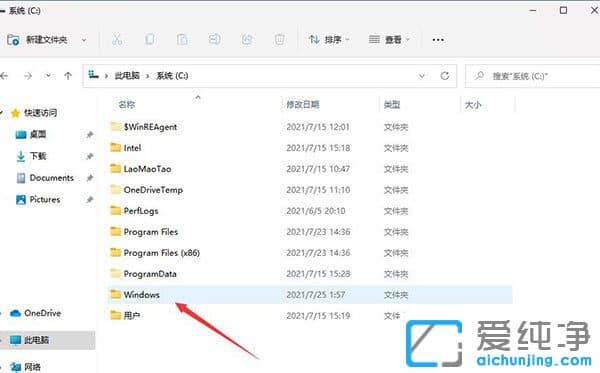This screenshot has width=600, height=373.
Task: Click the search box for 系统 (C:)
Action: pyautogui.click(x=533, y=76)
